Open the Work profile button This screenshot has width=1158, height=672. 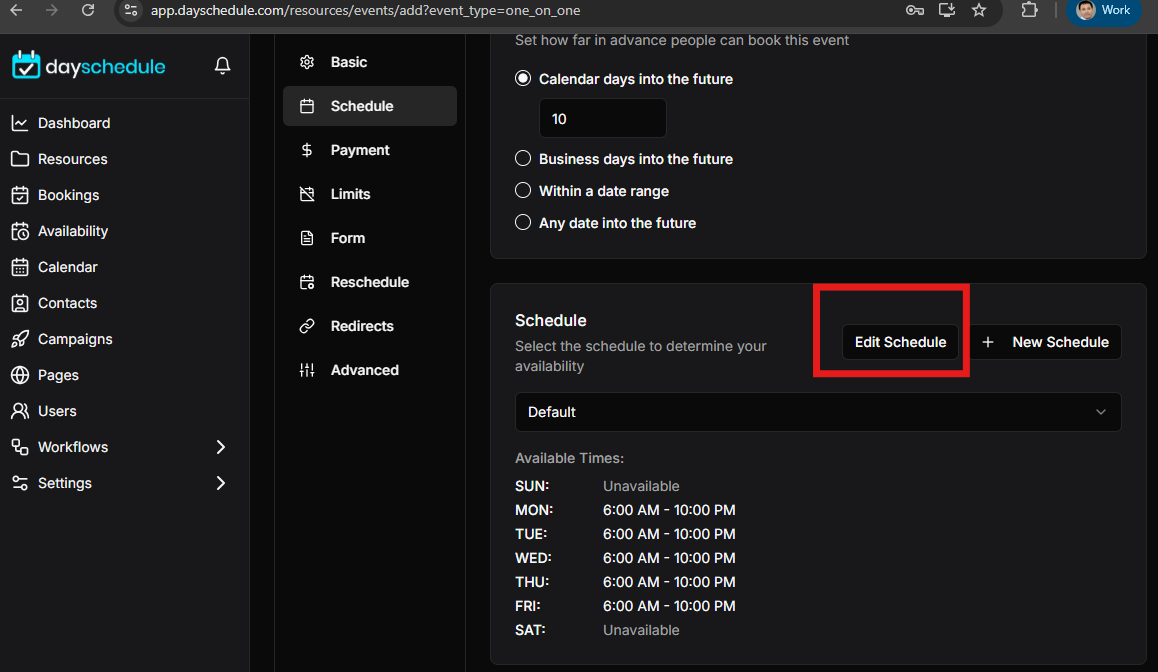(x=1104, y=10)
